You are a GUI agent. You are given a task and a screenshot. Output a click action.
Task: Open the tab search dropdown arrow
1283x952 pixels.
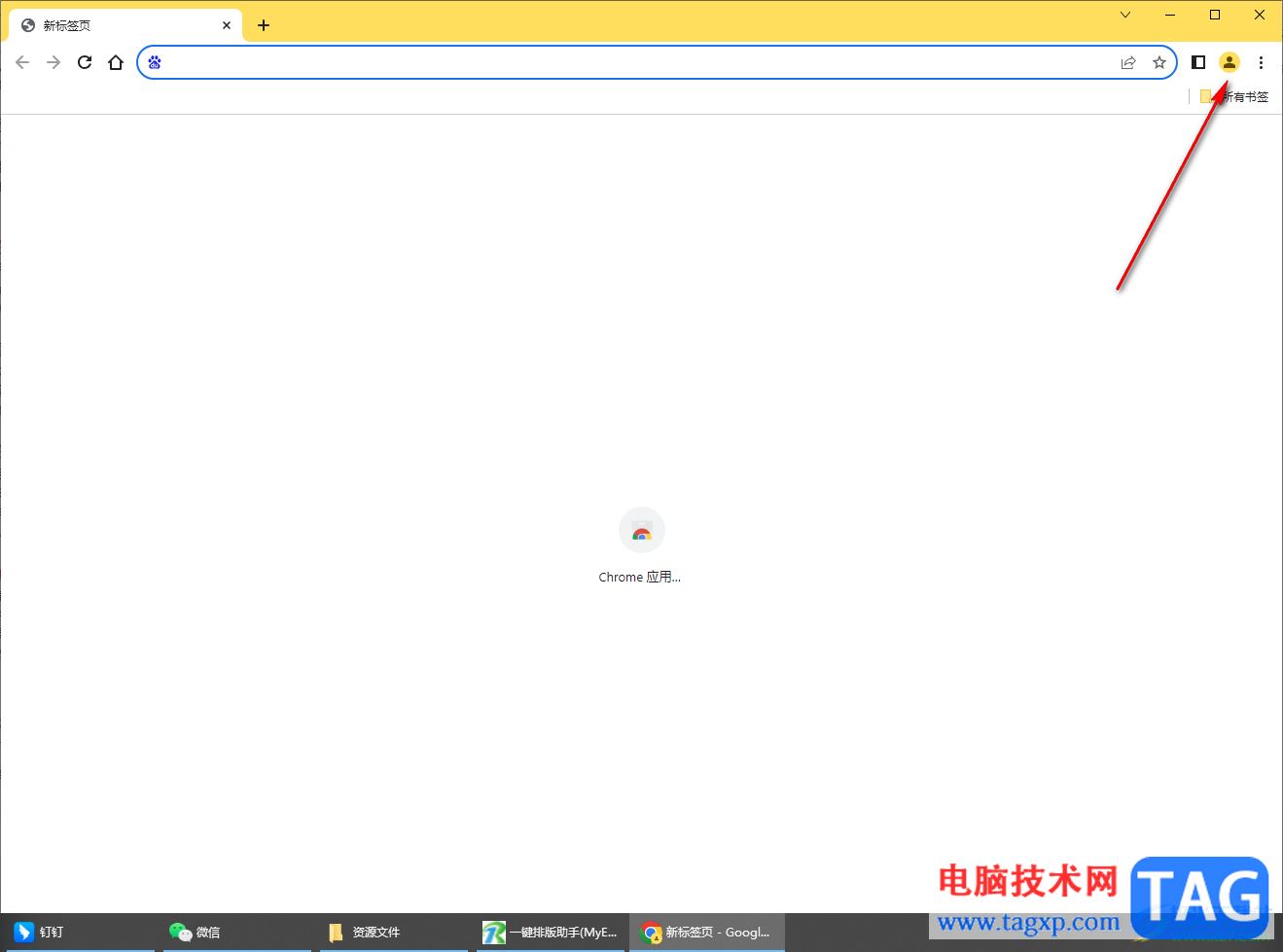1124,15
